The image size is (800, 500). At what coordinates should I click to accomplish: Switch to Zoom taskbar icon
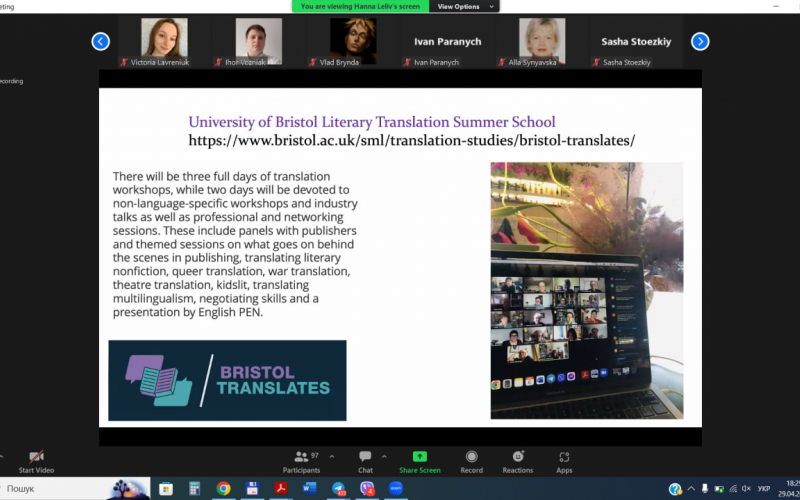396,489
